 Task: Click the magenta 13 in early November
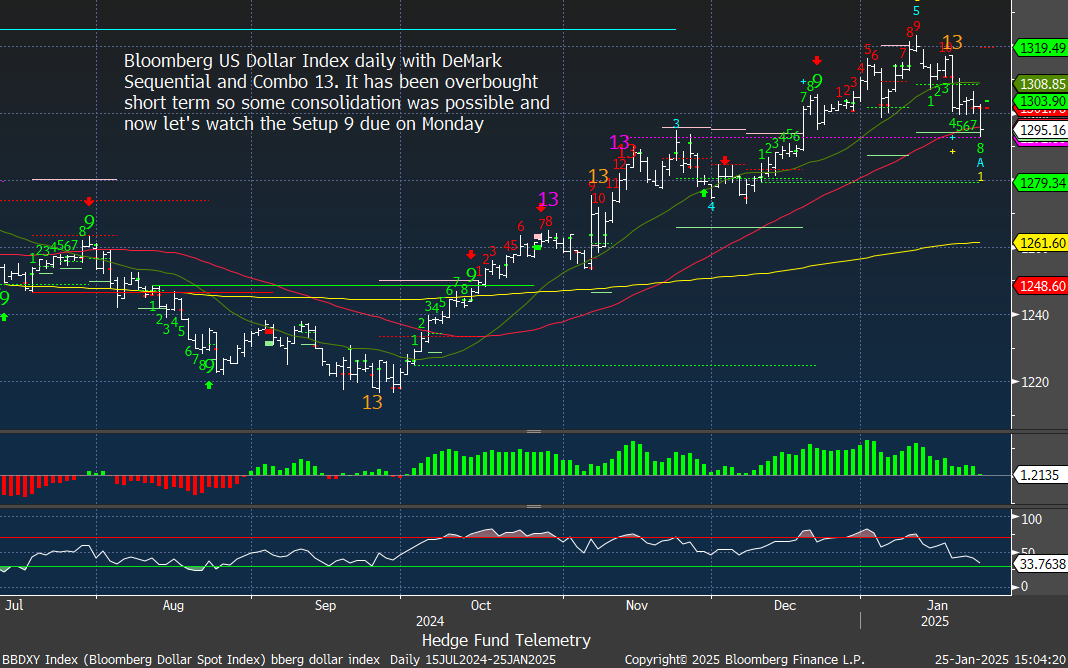619,142
